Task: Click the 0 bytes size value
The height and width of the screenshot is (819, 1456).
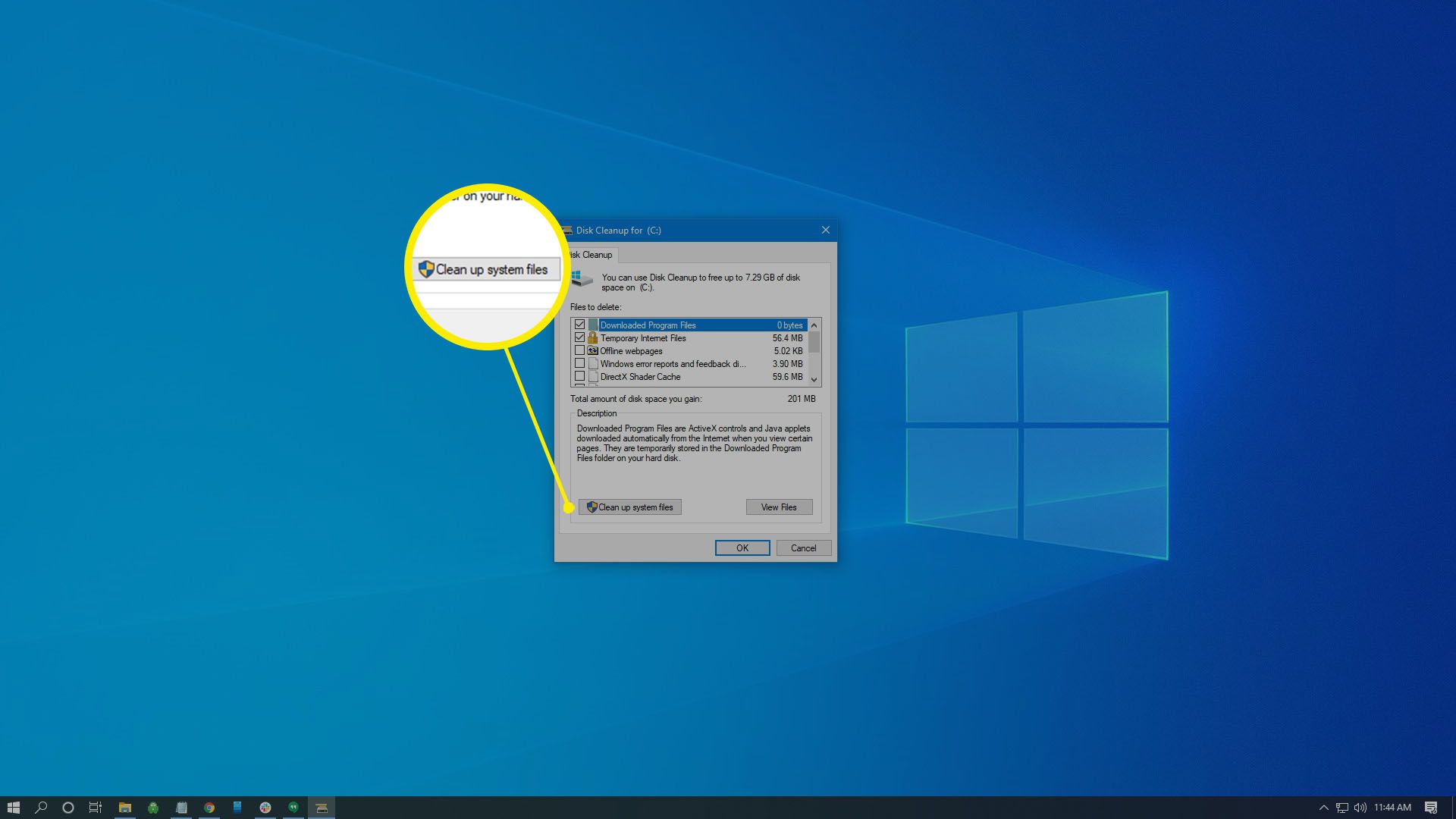Action: (789, 325)
